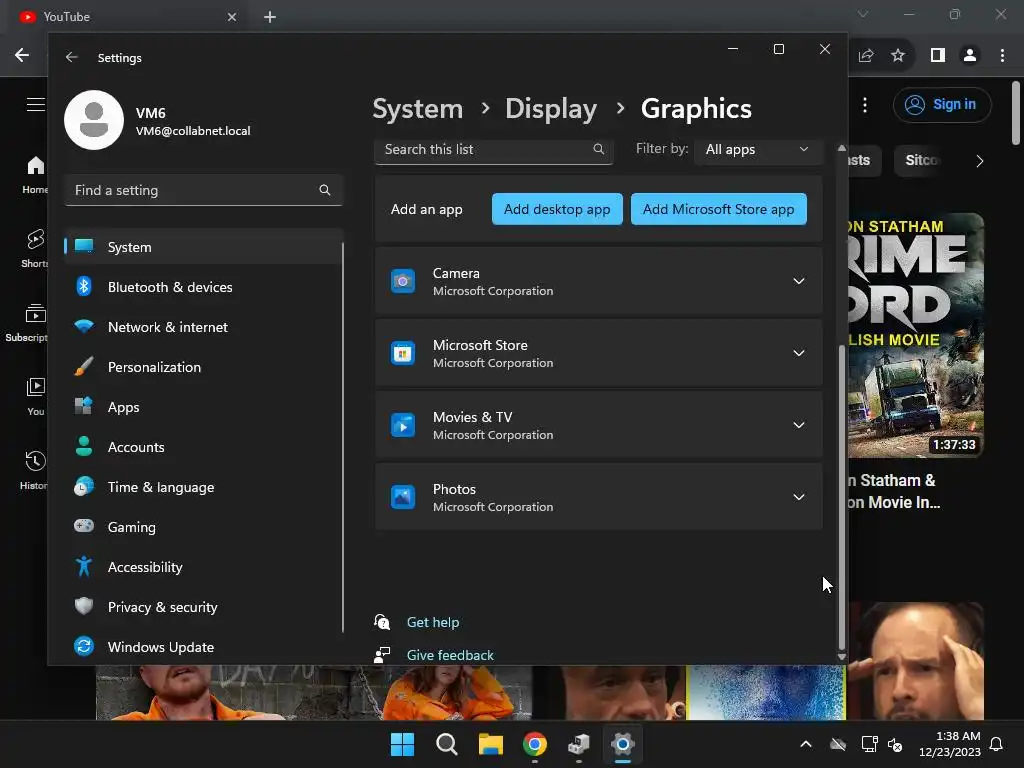Screen dimensions: 1024x768
Task: Click YouTube chips next arrow
Action: [x=979, y=161]
